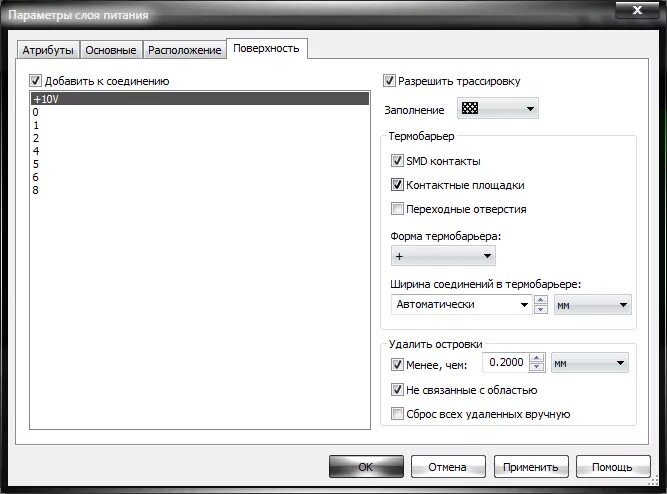Select net +10V in the list

[200, 99]
